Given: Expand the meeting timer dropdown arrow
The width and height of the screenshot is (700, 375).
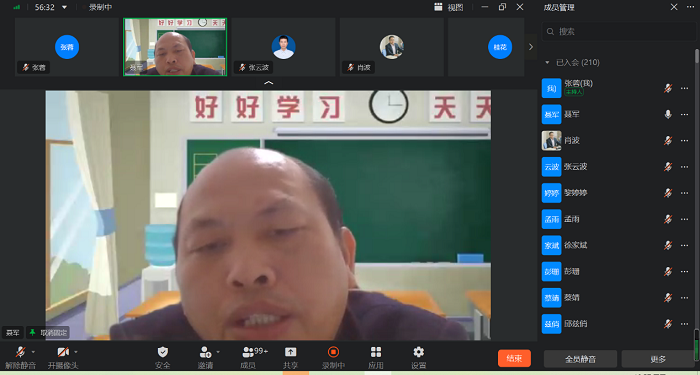Looking at the screenshot, I should pos(64,7).
